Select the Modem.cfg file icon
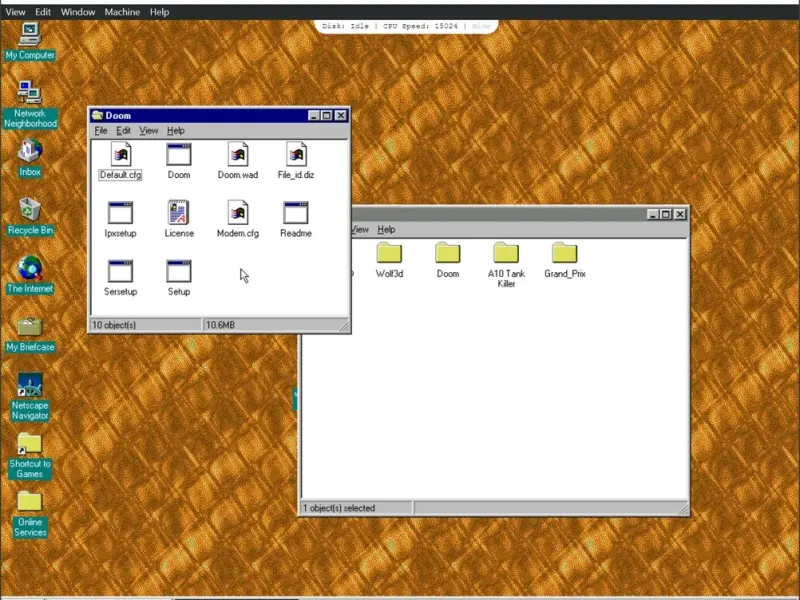Screen dimensions: 800x600 pos(238,213)
